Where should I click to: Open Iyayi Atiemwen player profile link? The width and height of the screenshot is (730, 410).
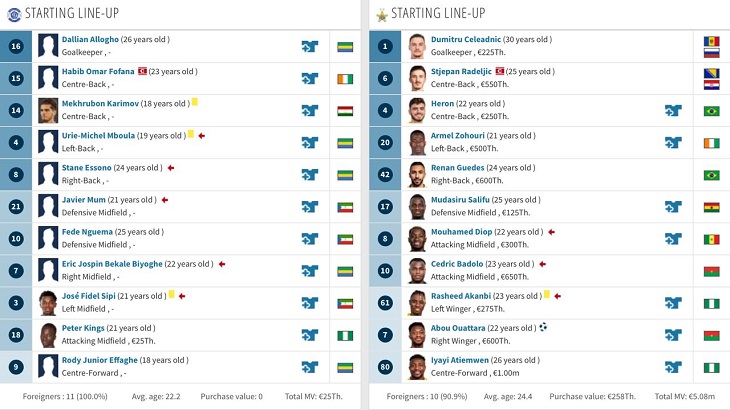[x=460, y=360]
